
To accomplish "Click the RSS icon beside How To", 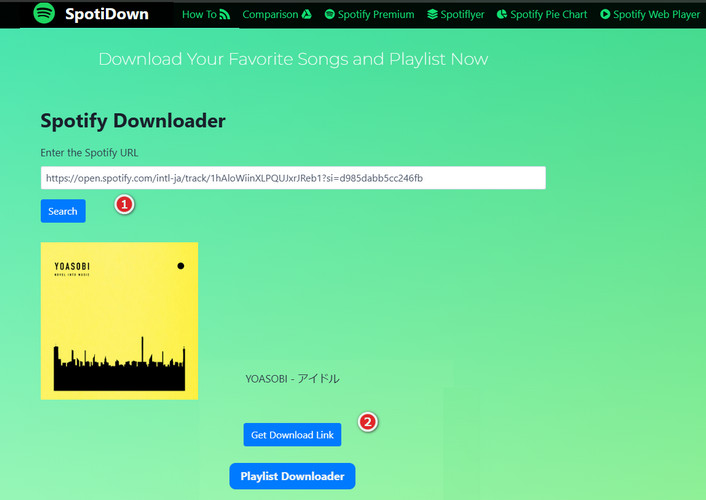I will [x=224, y=14].
